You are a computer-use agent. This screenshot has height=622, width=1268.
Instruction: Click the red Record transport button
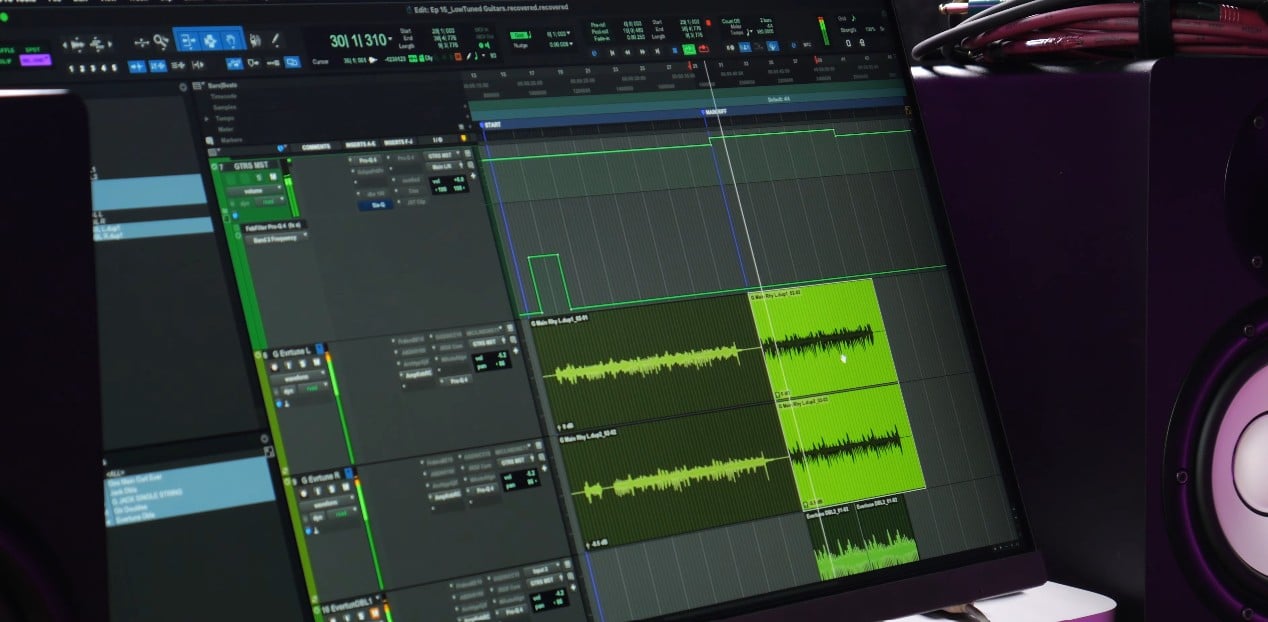click(704, 49)
